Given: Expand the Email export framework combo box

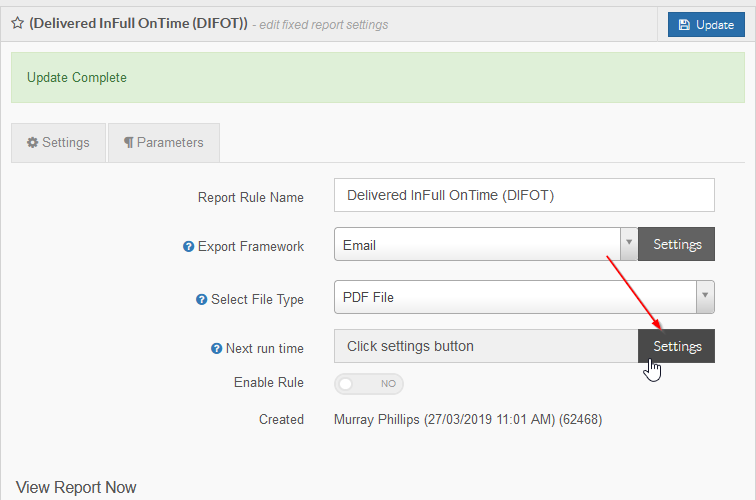Looking at the screenshot, I should pos(486,244).
